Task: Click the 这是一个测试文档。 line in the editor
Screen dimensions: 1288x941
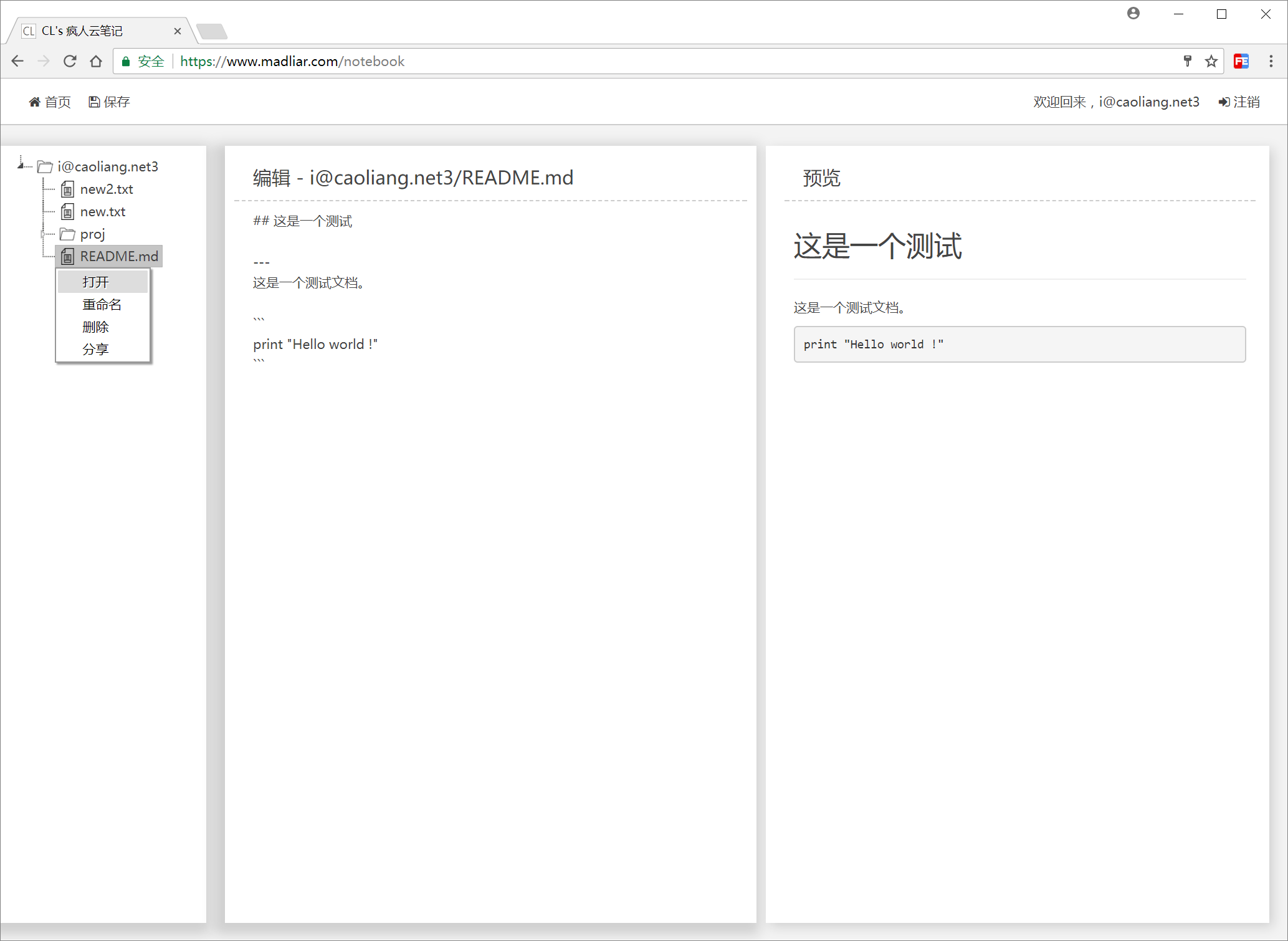Action: click(x=309, y=283)
